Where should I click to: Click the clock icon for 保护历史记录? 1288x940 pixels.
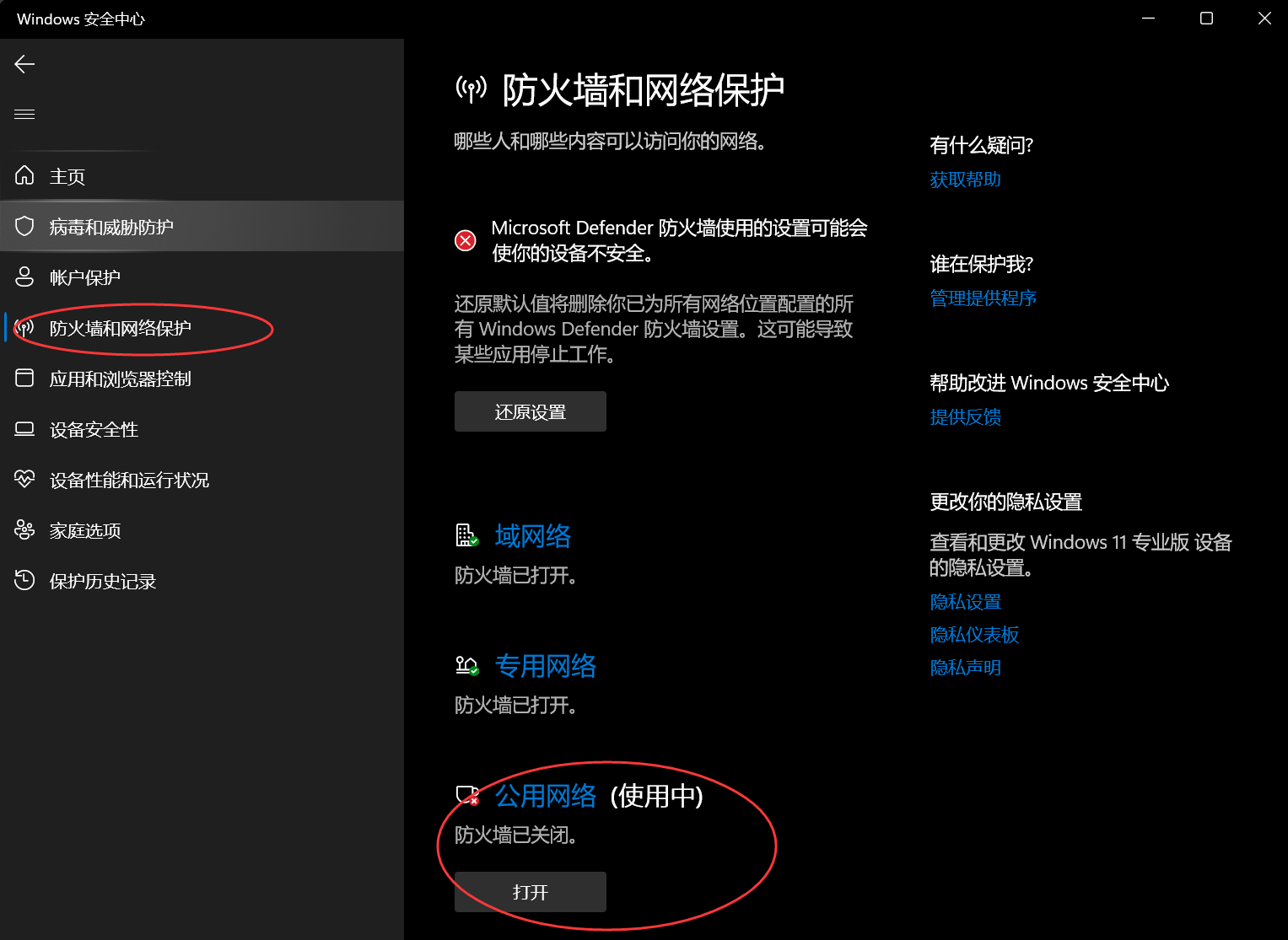point(24,580)
